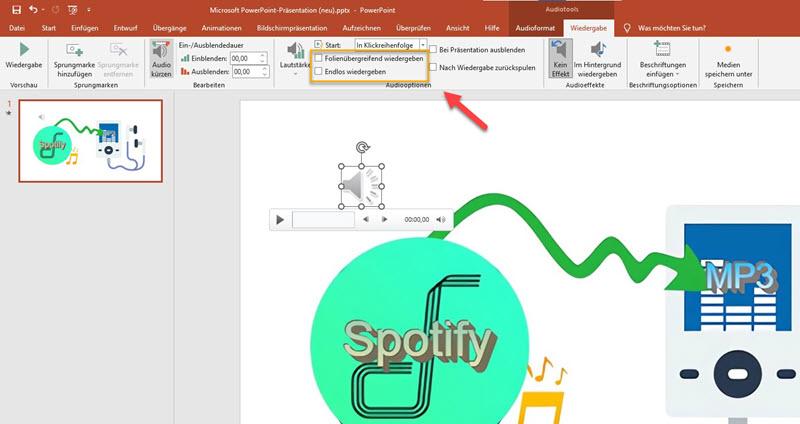Enable Endlos wiedergeben checkbox

point(318,72)
